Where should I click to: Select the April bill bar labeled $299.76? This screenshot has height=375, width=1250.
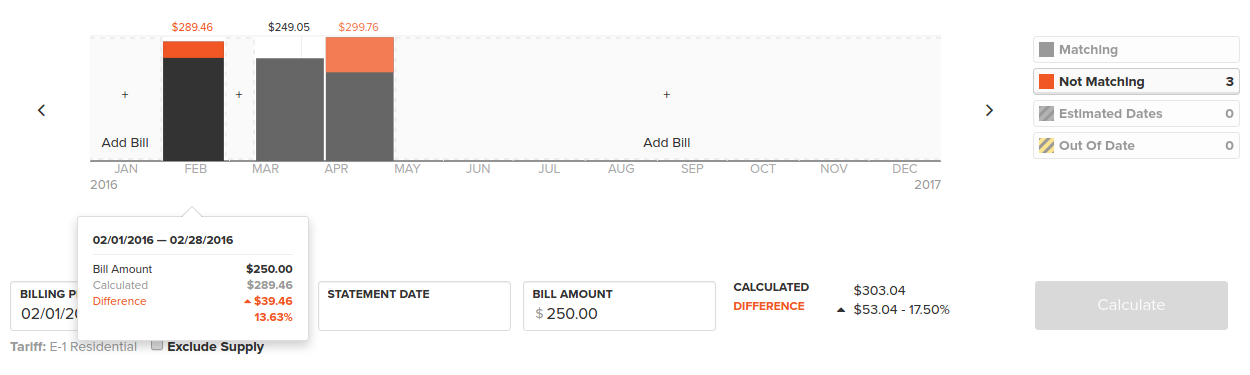click(360, 98)
